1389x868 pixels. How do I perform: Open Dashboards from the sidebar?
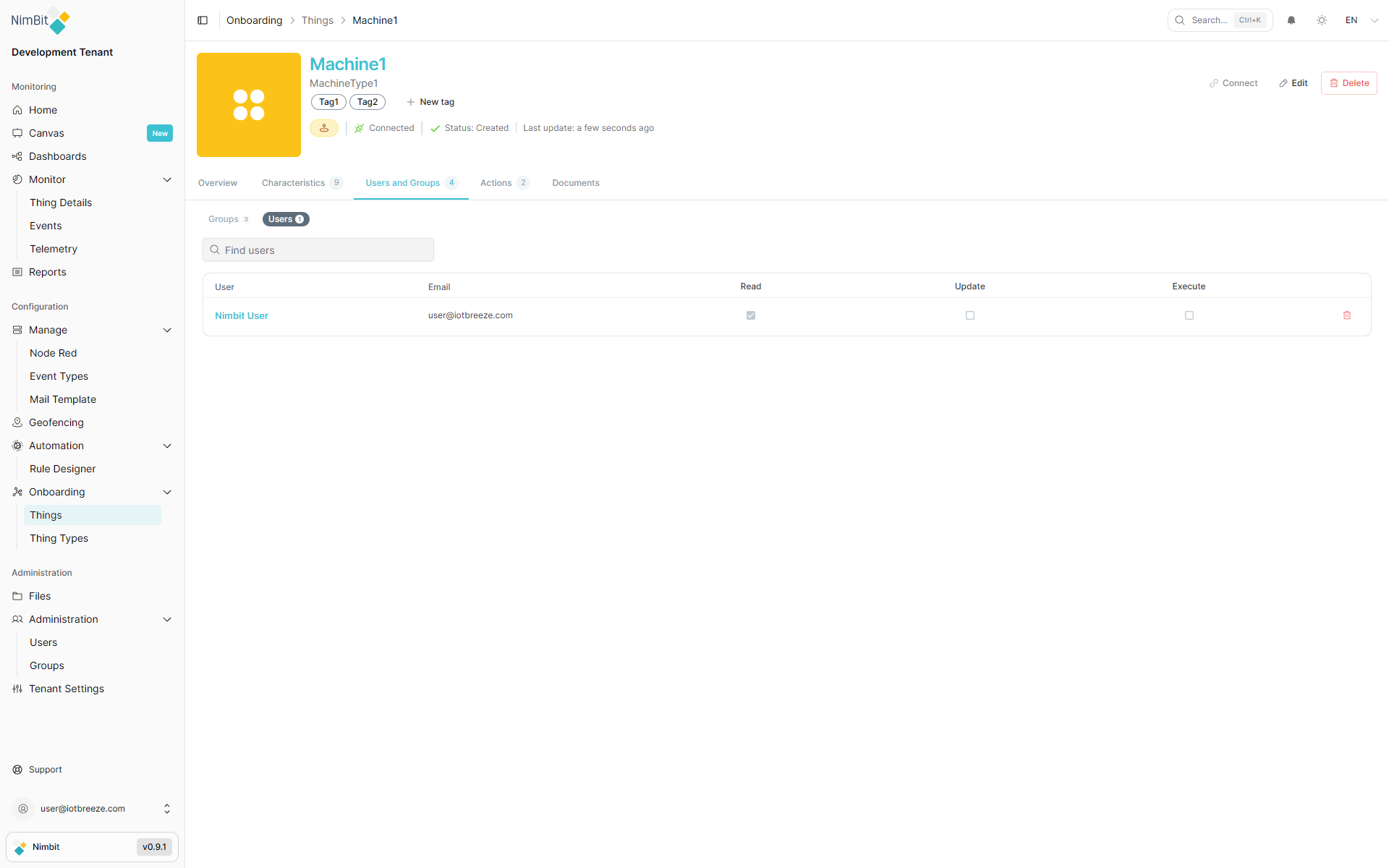point(58,156)
